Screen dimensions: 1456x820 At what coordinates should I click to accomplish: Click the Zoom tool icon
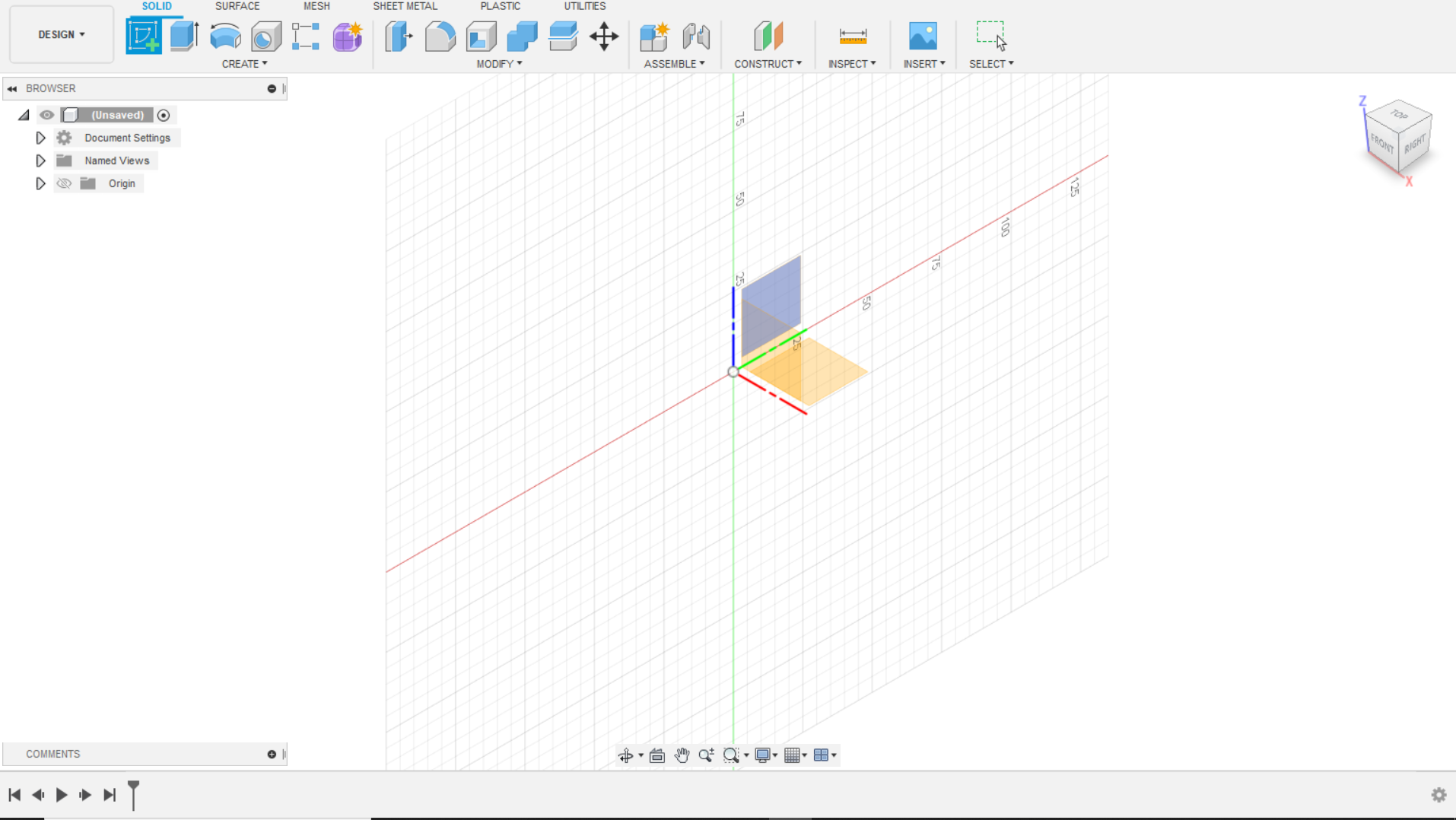706,755
